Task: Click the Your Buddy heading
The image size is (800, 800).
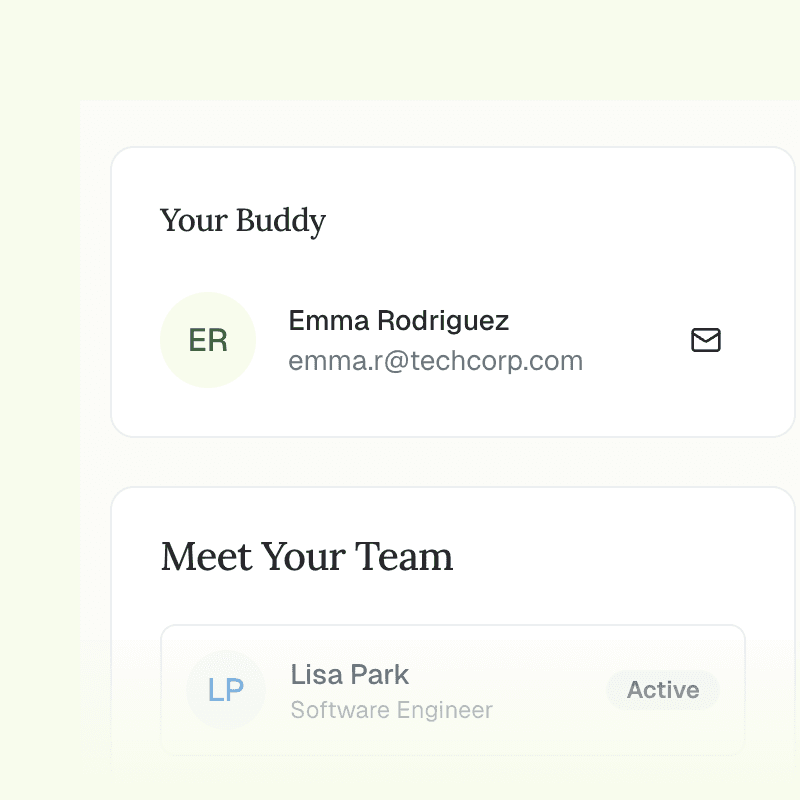Action: (x=243, y=221)
